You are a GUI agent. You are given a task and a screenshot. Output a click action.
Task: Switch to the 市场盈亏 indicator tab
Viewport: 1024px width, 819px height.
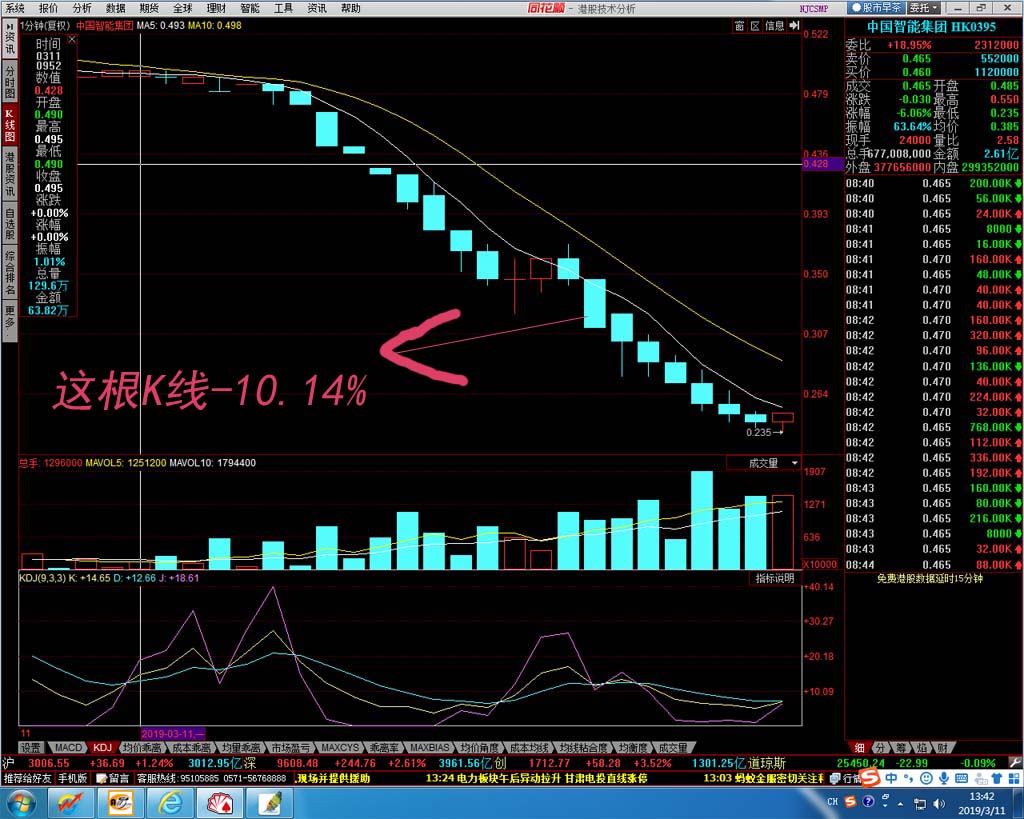coord(291,747)
